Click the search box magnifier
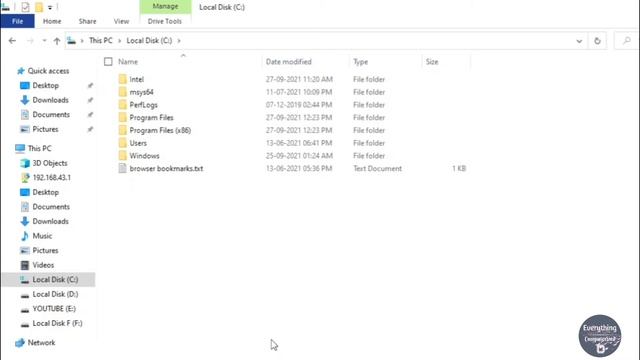Screen dimensions: 640x360 (627, 40)
